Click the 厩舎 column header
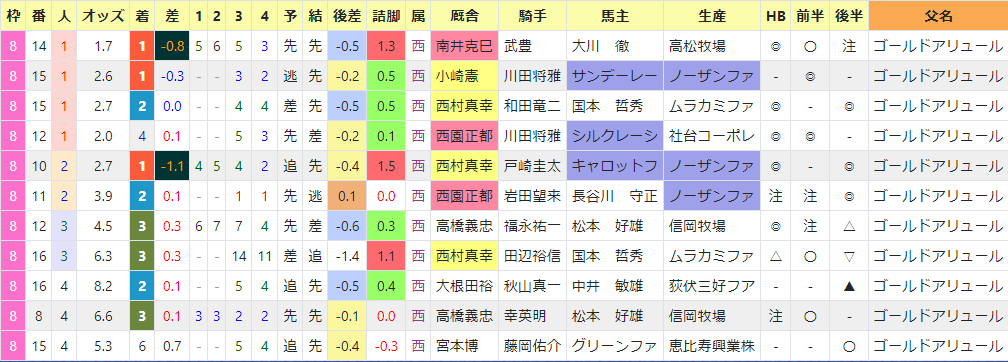Screen dimensions: 1008x362 click(x=465, y=16)
